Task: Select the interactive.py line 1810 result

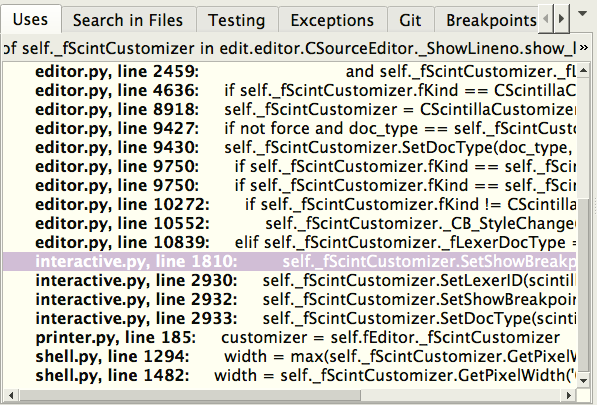Action: (289, 261)
